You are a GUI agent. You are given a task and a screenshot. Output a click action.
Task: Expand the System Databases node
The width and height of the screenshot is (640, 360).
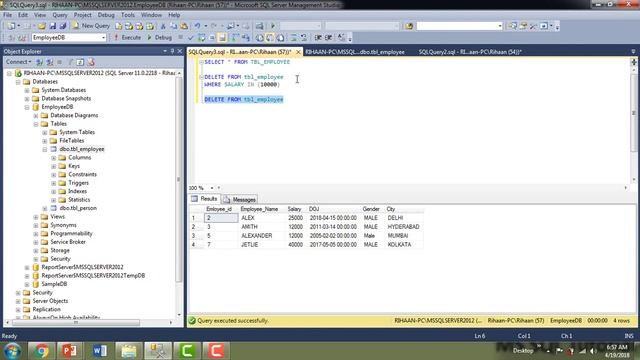coord(27,90)
